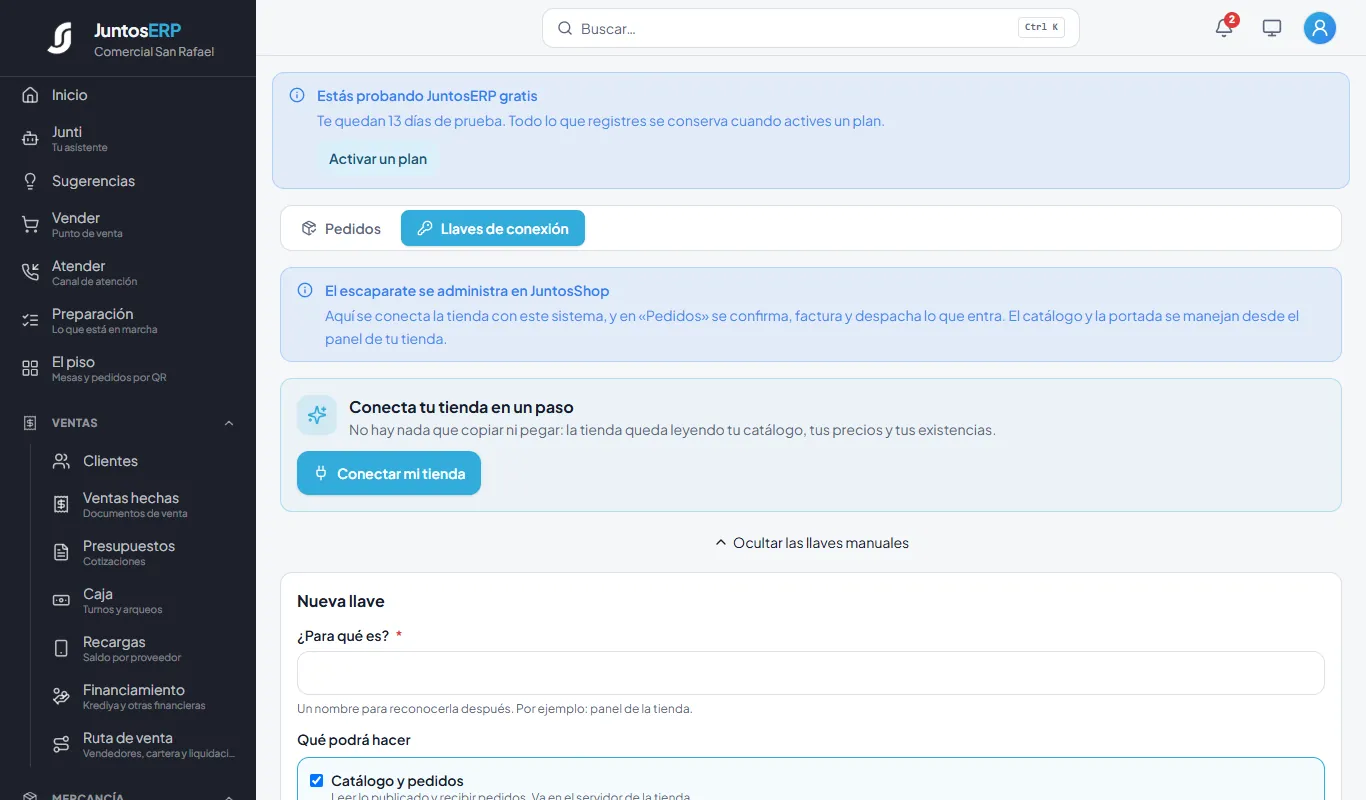Click the Conectar mi tienda button

click(389, 473)
